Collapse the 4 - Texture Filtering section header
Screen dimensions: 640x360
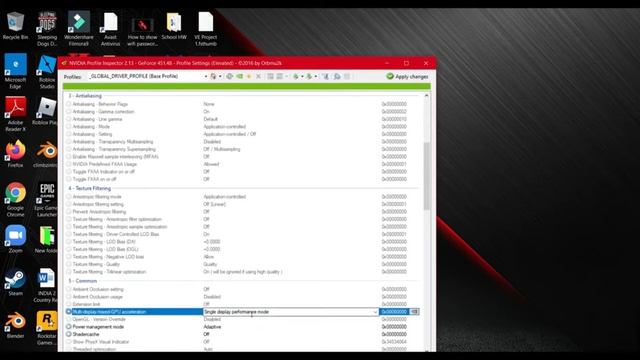(89, 189)
